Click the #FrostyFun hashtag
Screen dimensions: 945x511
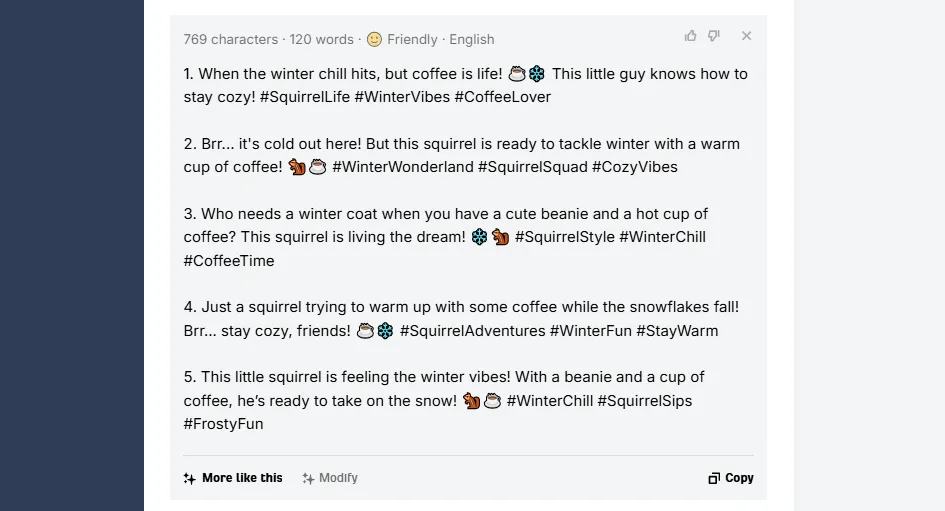point(224,424)
